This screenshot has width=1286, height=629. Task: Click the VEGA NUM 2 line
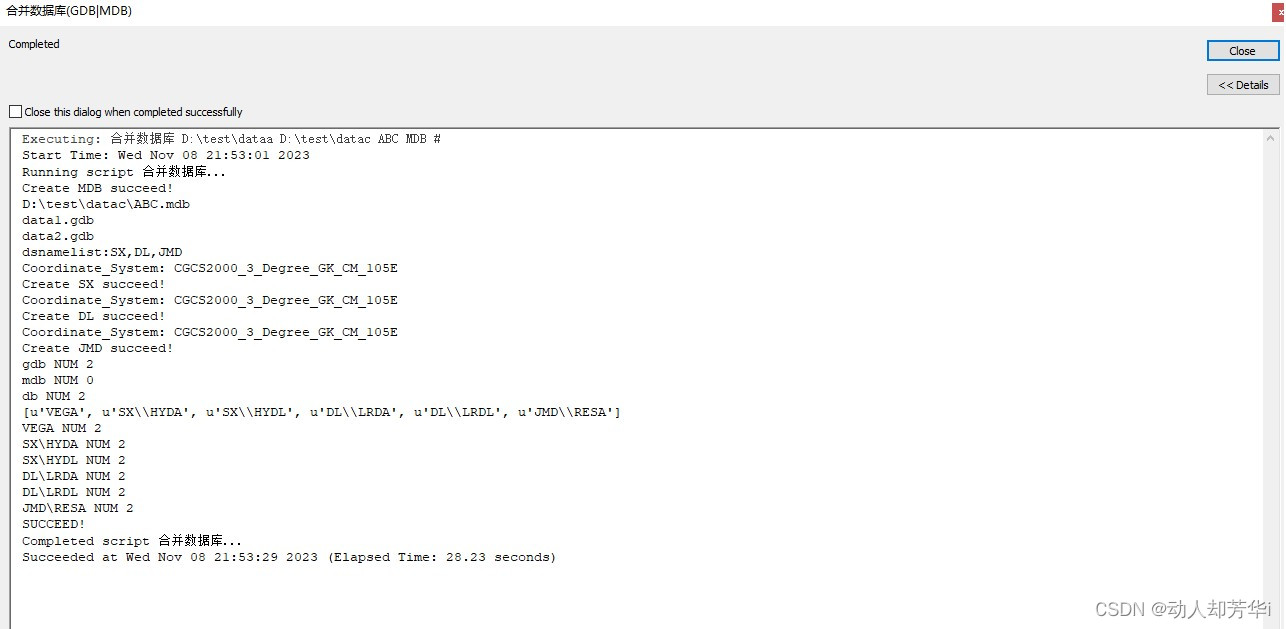tap(61, 427)
